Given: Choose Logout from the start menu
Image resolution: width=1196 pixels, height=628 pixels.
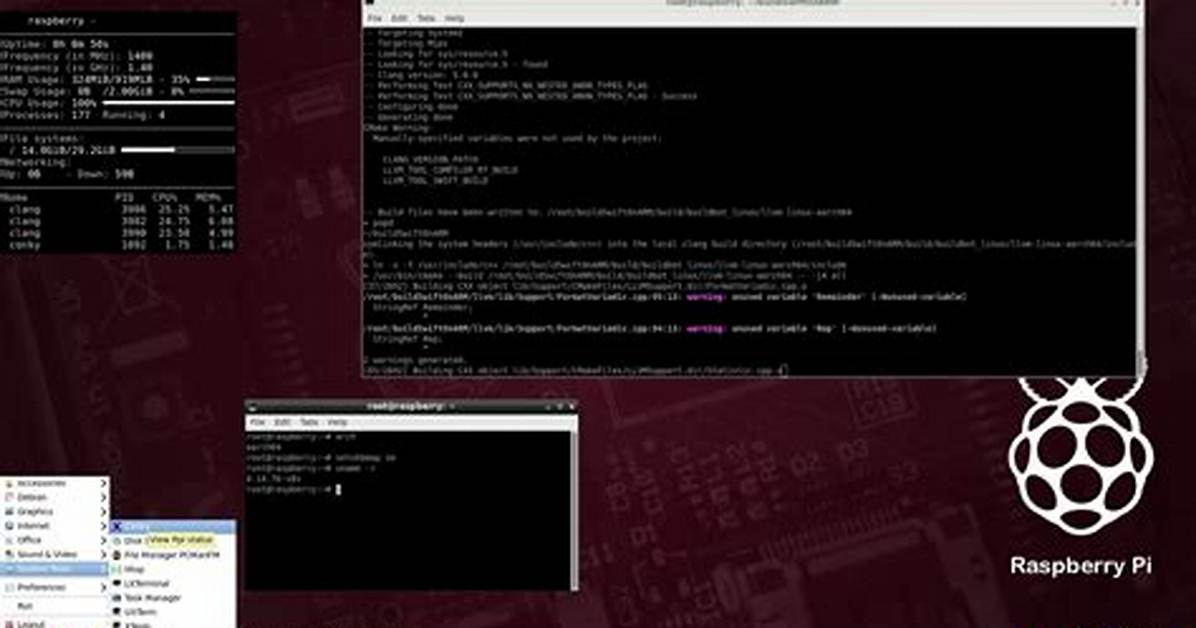Looking at the screenshot, I should [x=55, y=623].
